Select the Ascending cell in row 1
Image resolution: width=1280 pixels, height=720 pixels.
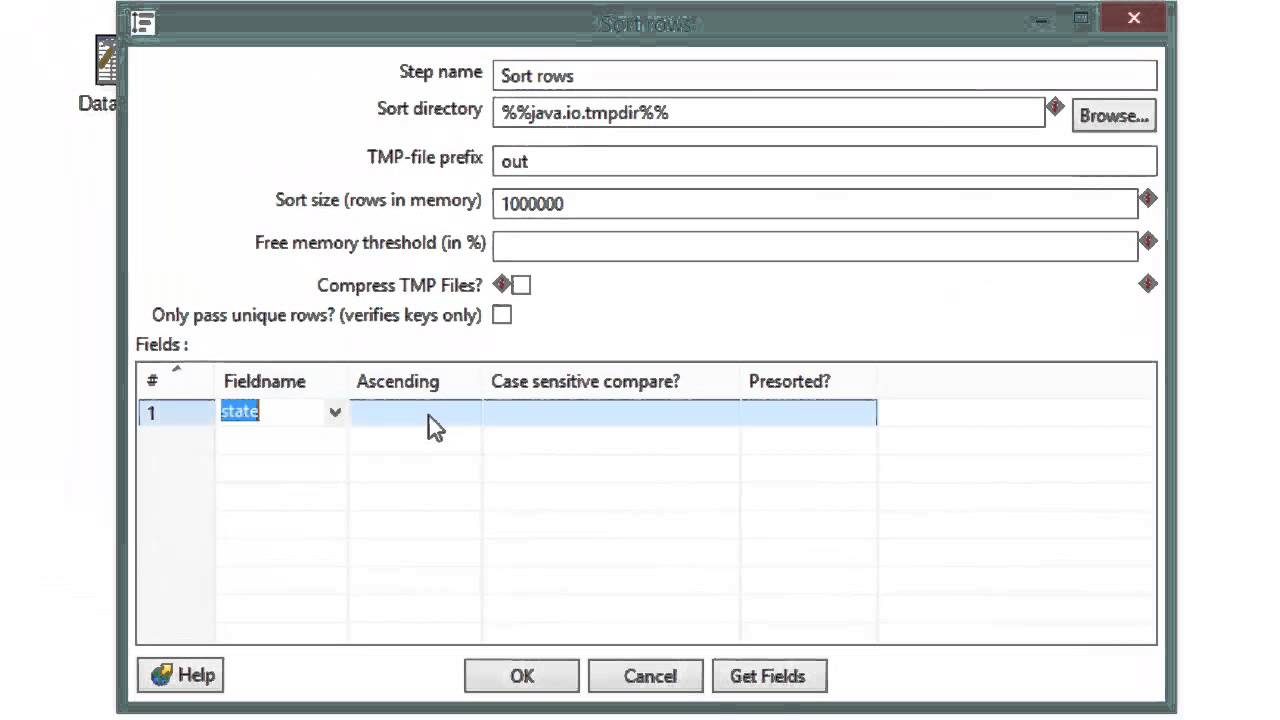(415, 412)
